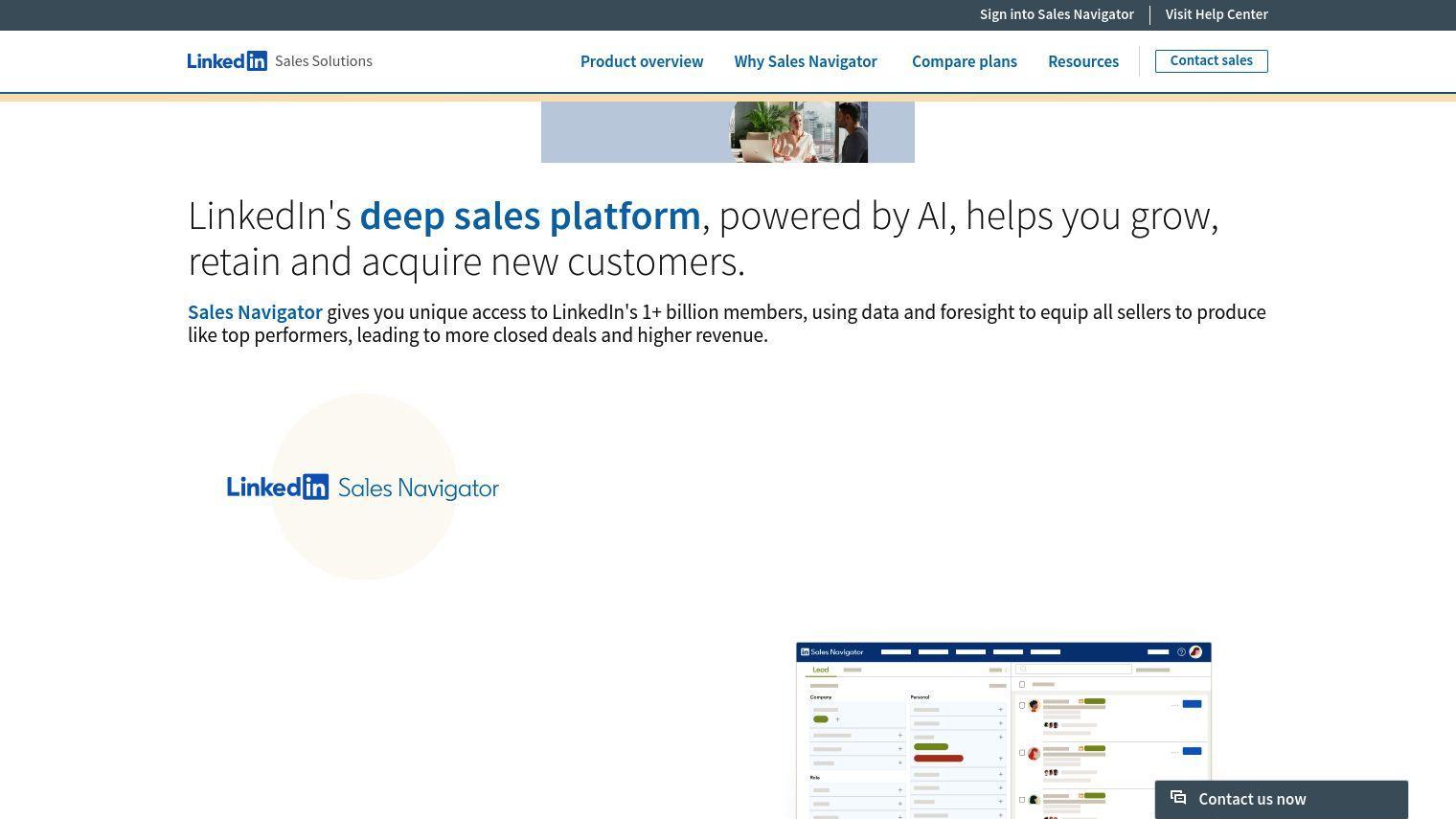
Task: Sign into Sales Navigator
Action: (x=1057, y=14)
